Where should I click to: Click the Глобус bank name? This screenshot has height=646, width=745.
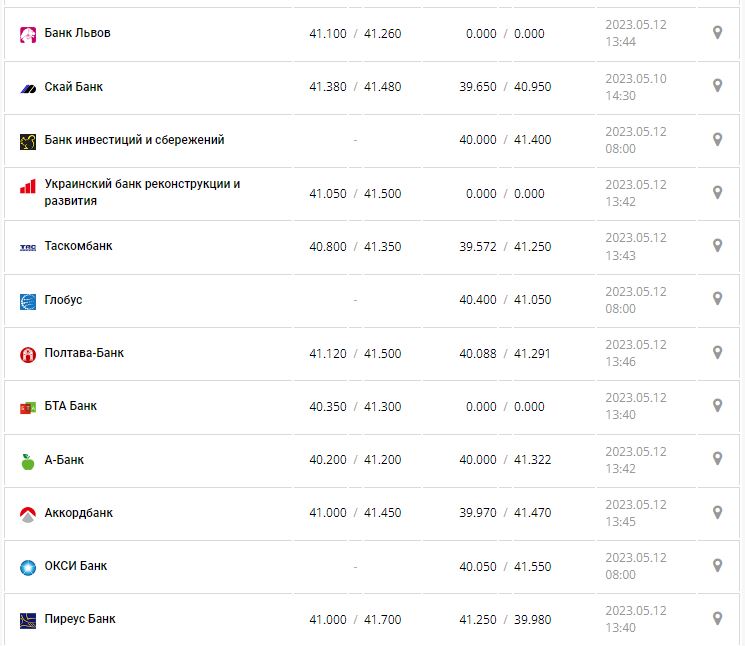[x=64, y=300]
